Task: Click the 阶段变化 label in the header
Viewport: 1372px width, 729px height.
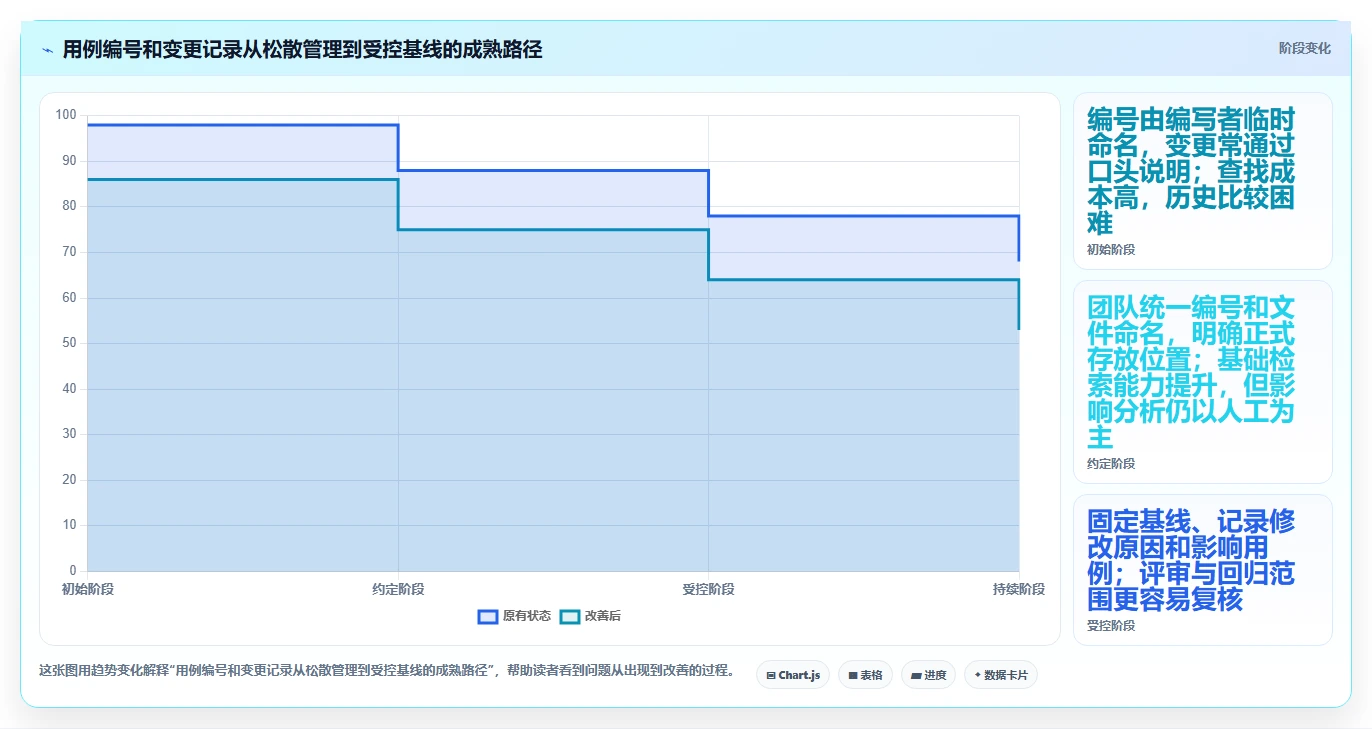Action: pos(1304,48)
